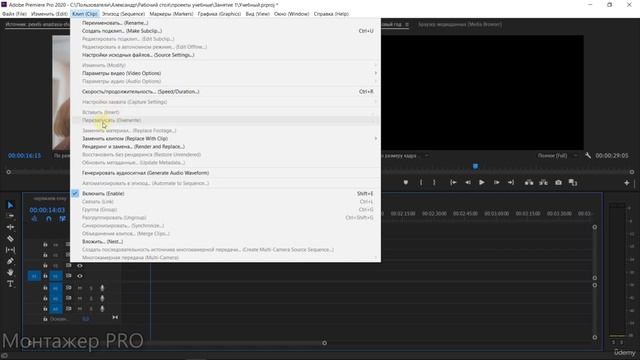The height and width of the screenshot is (360, 640).
Task: Switch to Media Browser tab
Action: pos(460,24)
